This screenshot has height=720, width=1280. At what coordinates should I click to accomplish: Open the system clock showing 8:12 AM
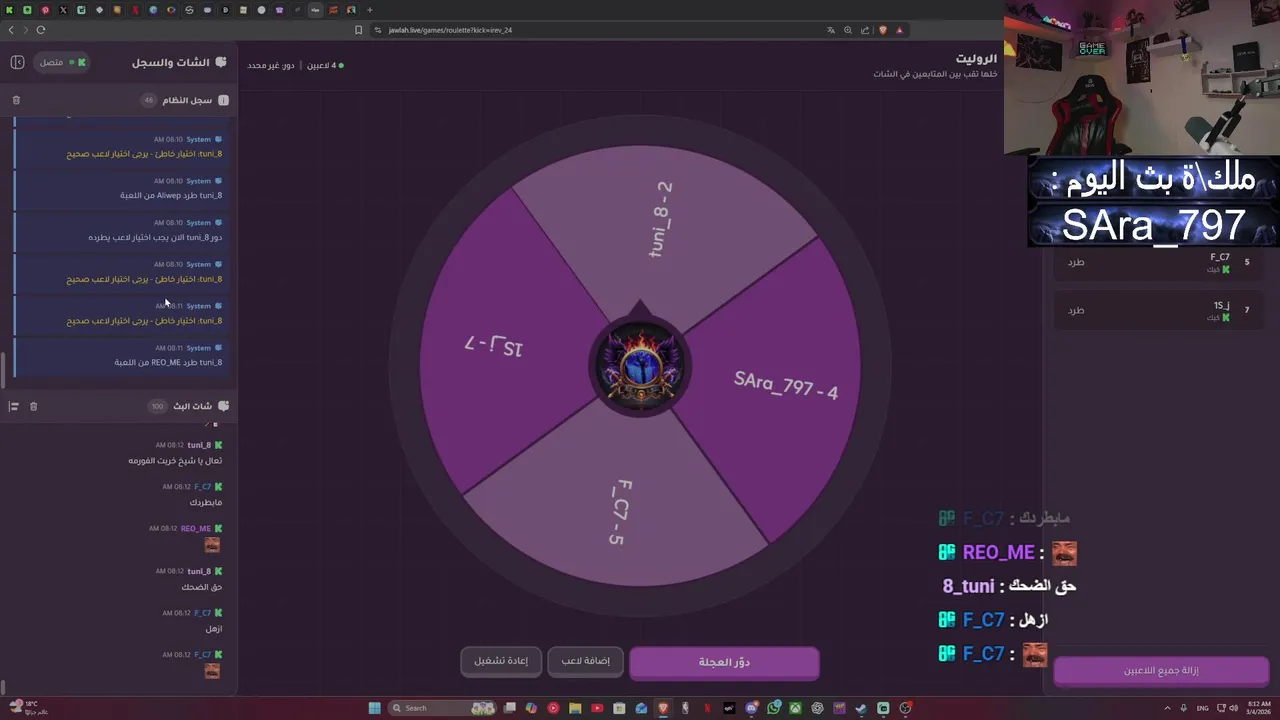1258,707
